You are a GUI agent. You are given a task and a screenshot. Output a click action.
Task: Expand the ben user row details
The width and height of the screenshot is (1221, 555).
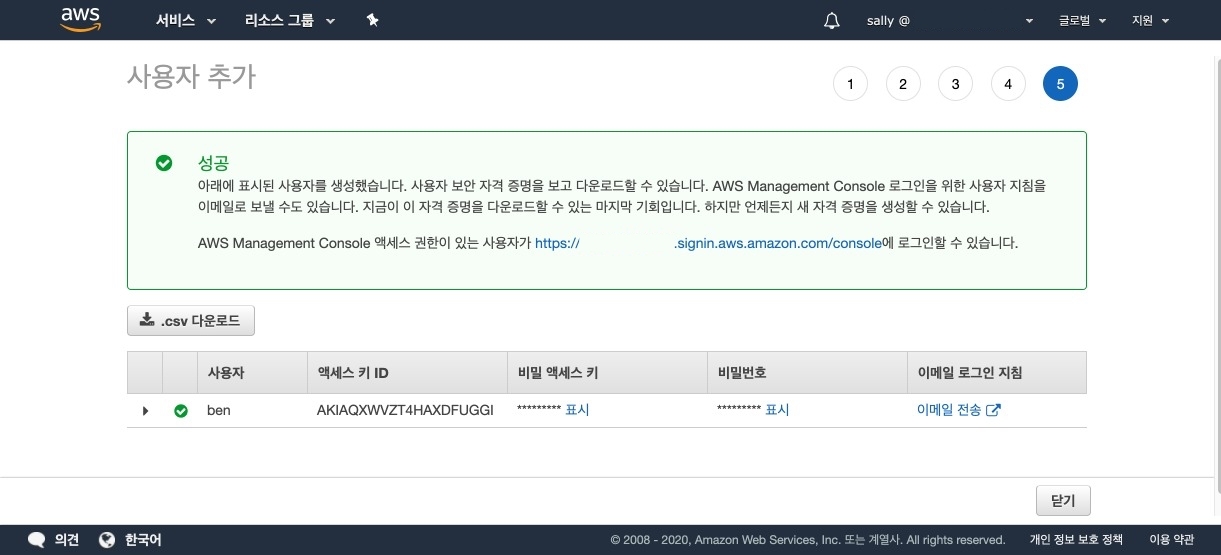point(145,410)
